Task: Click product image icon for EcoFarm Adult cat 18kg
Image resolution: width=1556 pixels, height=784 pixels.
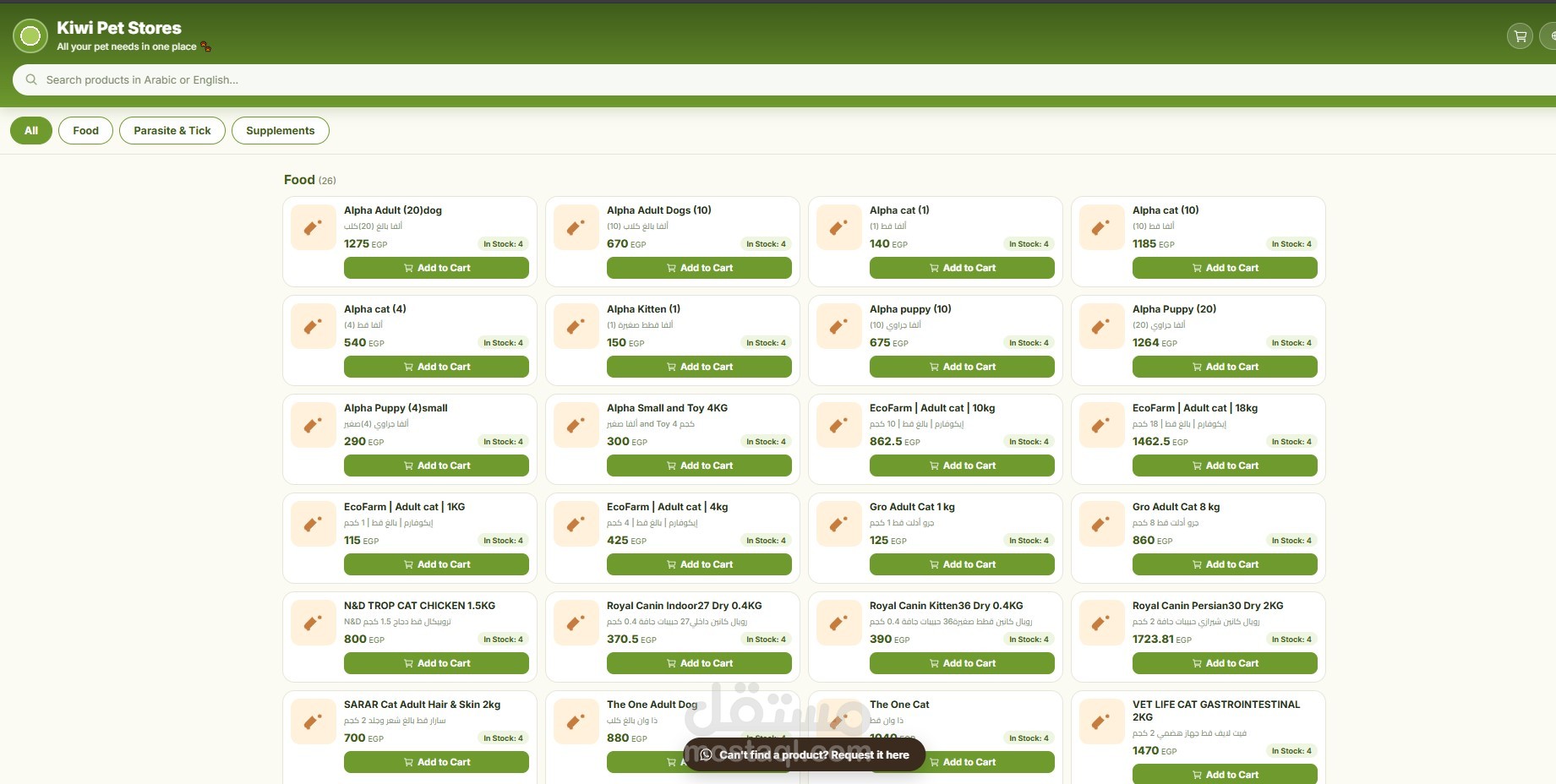Action: point(1101,425)
